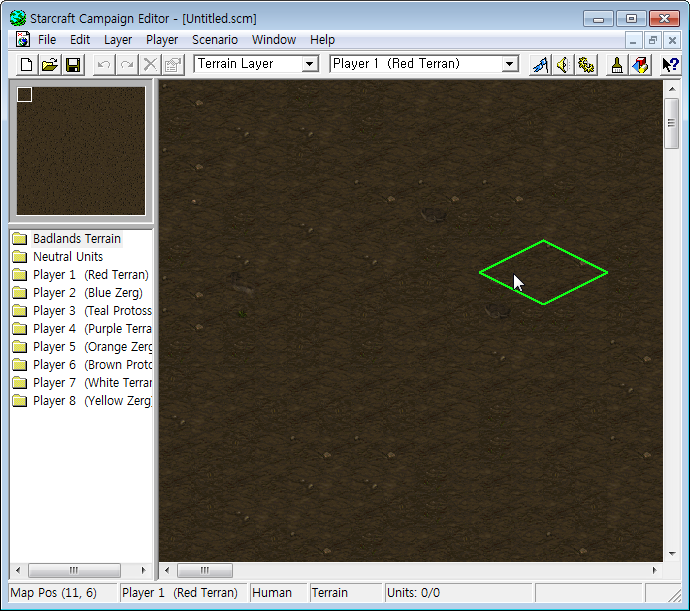
Task: Open the Edit menu
Action: pos(80,40)
